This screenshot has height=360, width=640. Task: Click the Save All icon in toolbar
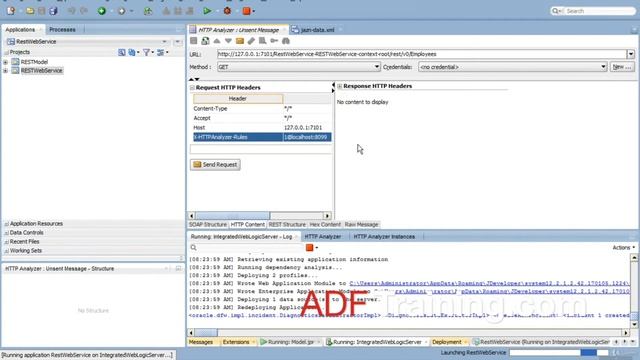(x=53, y=11)
